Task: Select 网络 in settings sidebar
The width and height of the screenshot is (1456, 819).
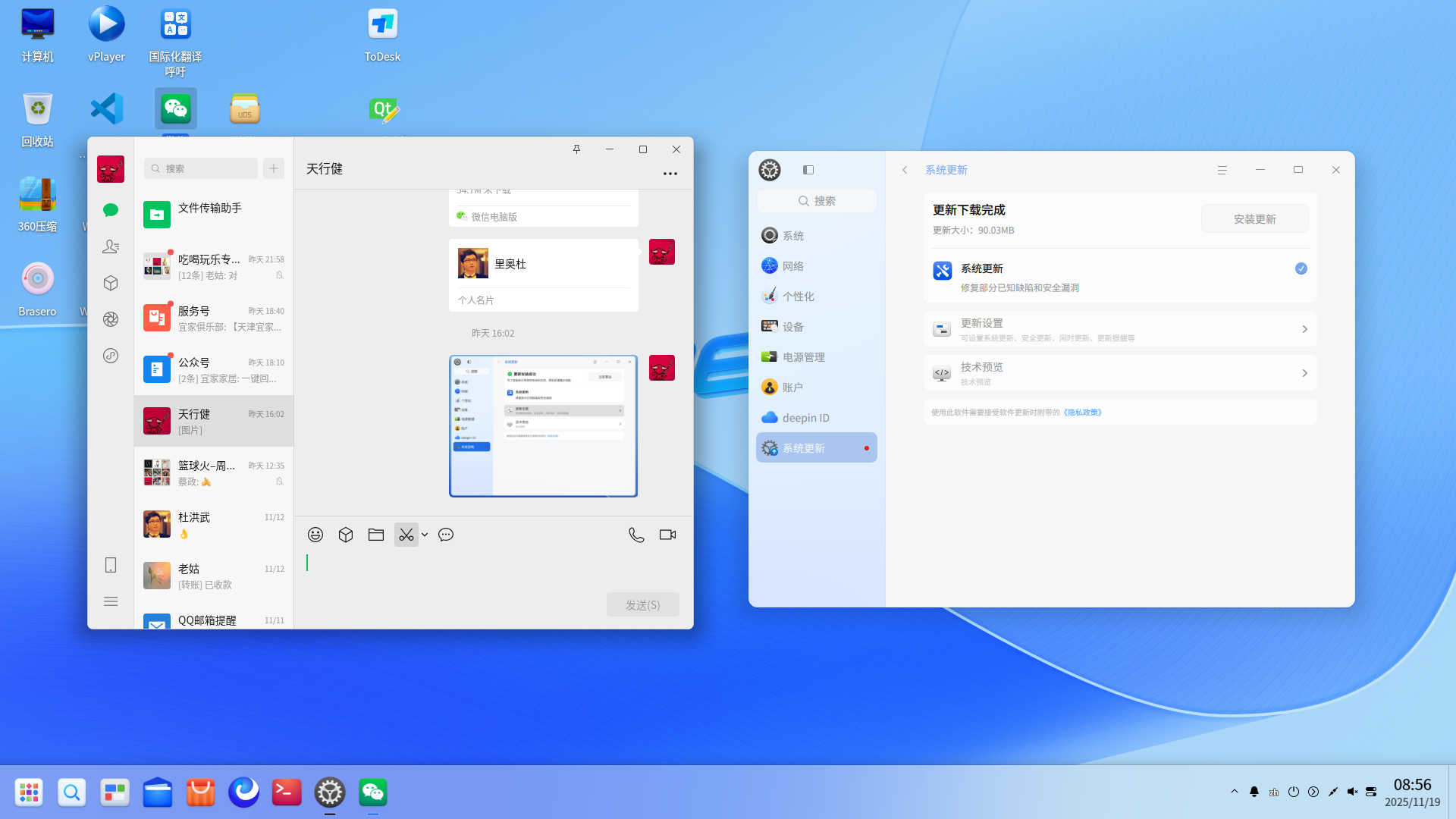Action: tap(817, 266)
